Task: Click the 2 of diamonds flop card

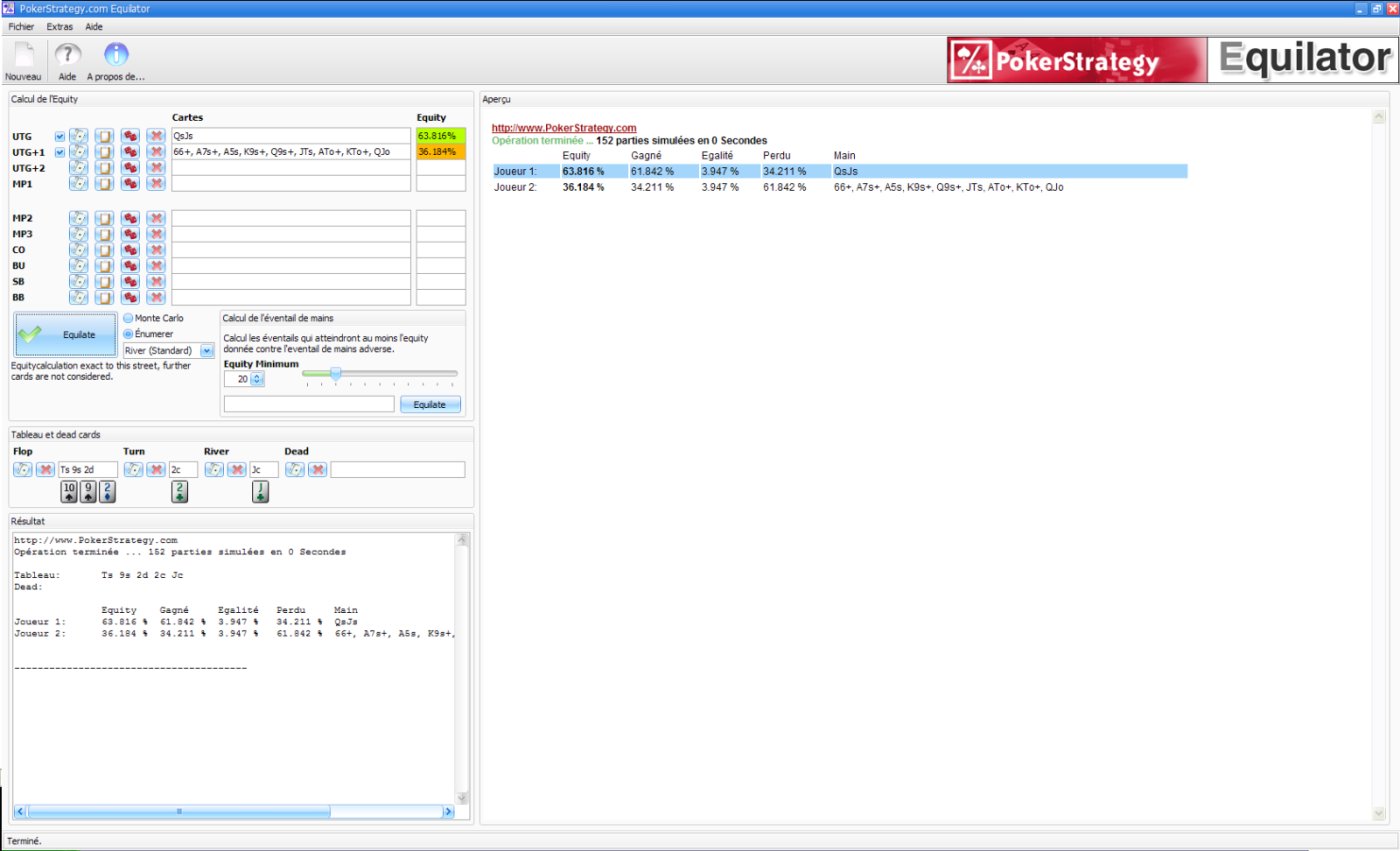Action: [x=107, y=492]
